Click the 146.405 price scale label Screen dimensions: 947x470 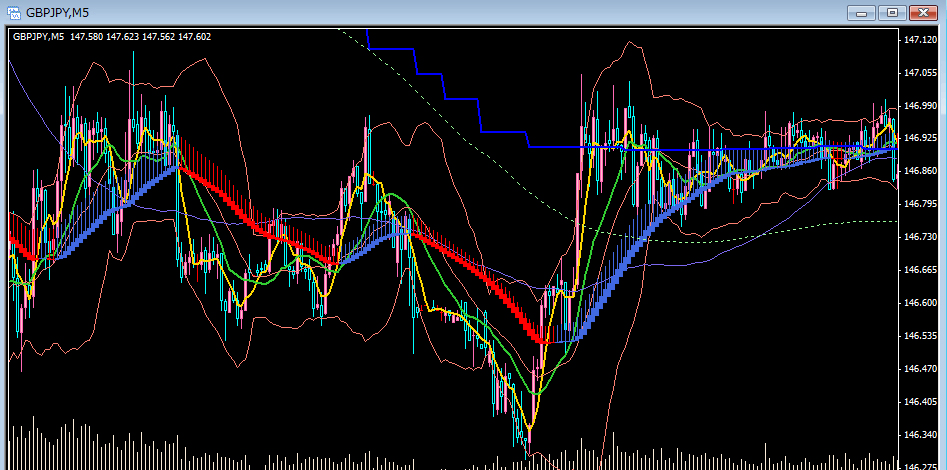(920, 402)
